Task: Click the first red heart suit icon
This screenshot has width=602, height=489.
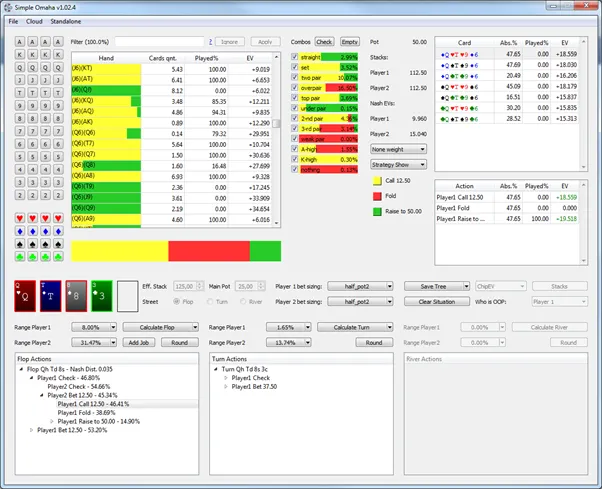Action: pos(21,216)
